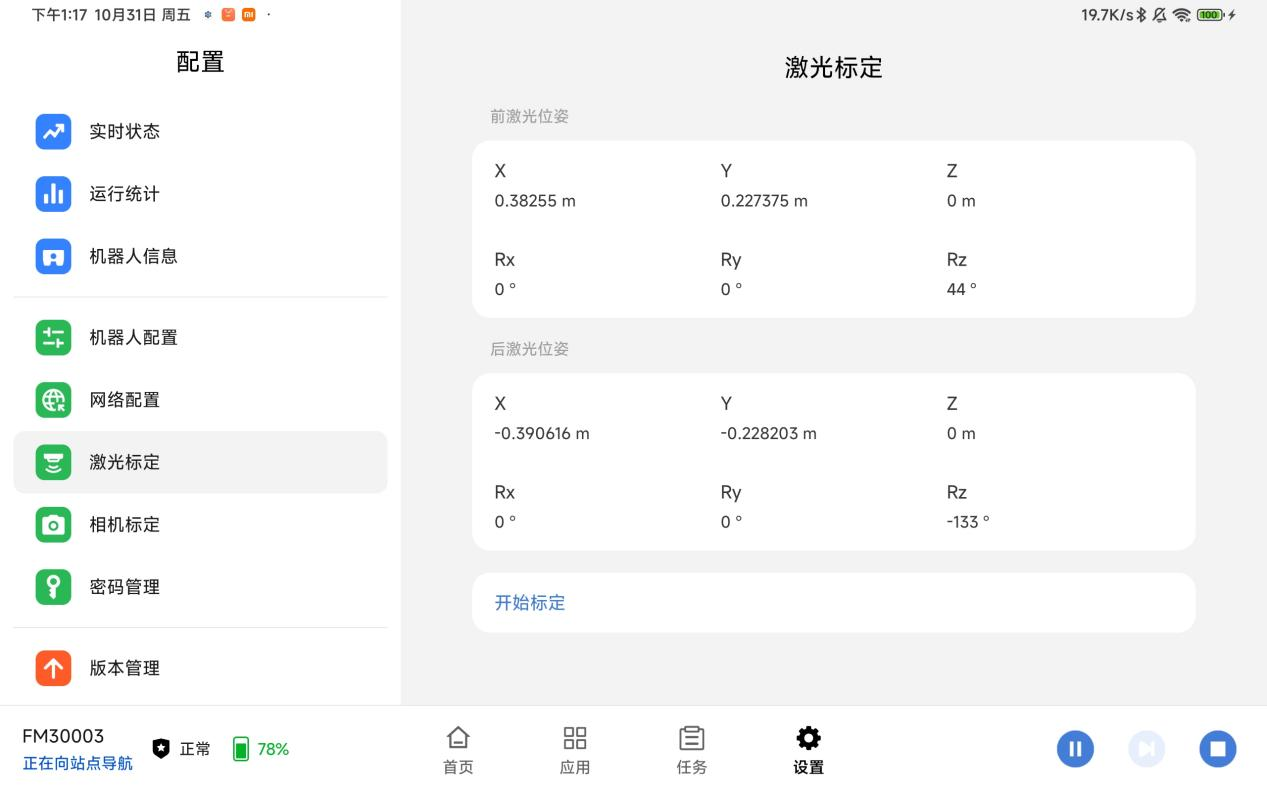Viewport: 1267px width, 792px height.
Task: Open the 实时状态 trend icon
Action: pos(53,131)
